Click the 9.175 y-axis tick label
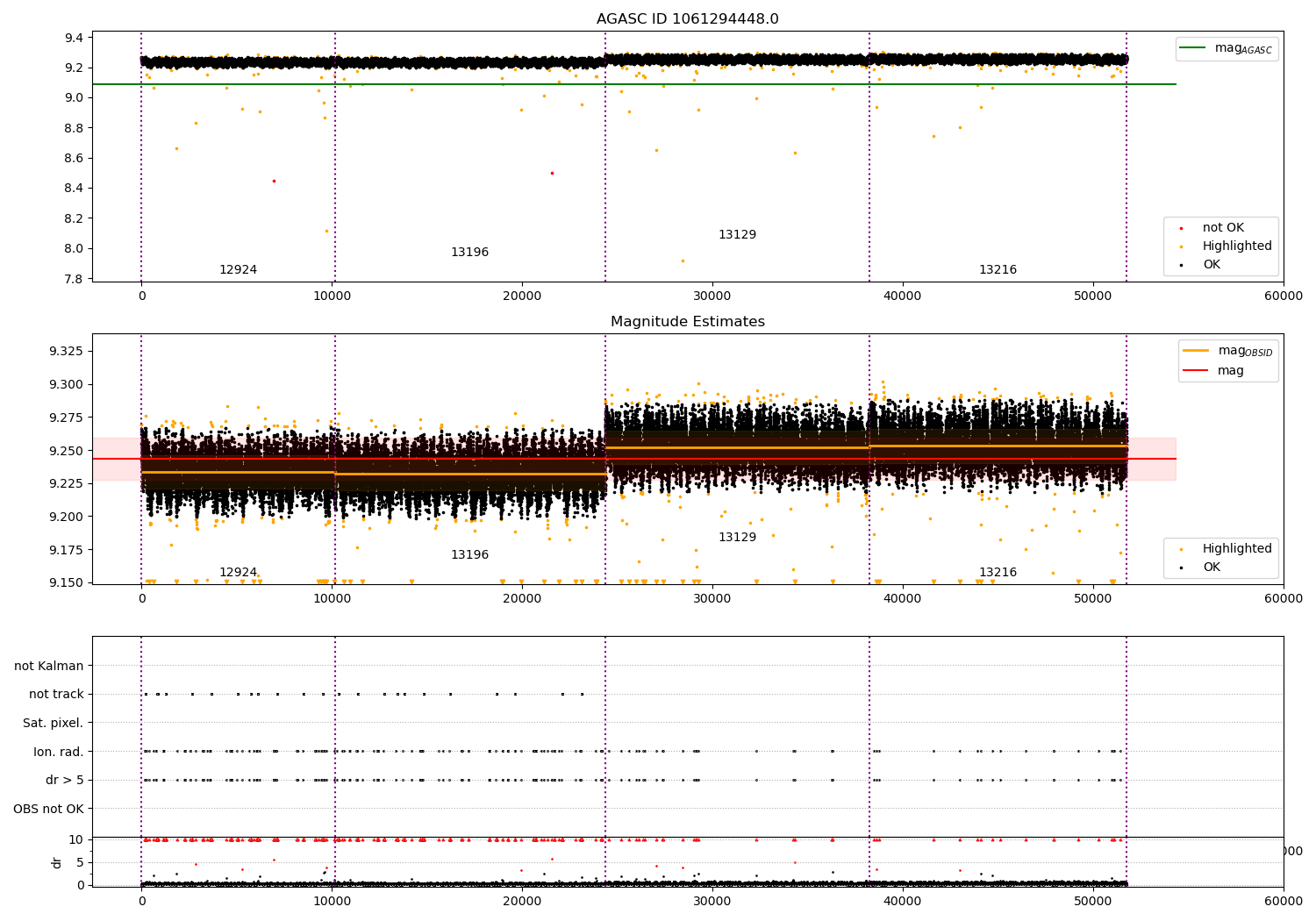The width and height of the screenshot is (1316, 921). tap(66, 550)
